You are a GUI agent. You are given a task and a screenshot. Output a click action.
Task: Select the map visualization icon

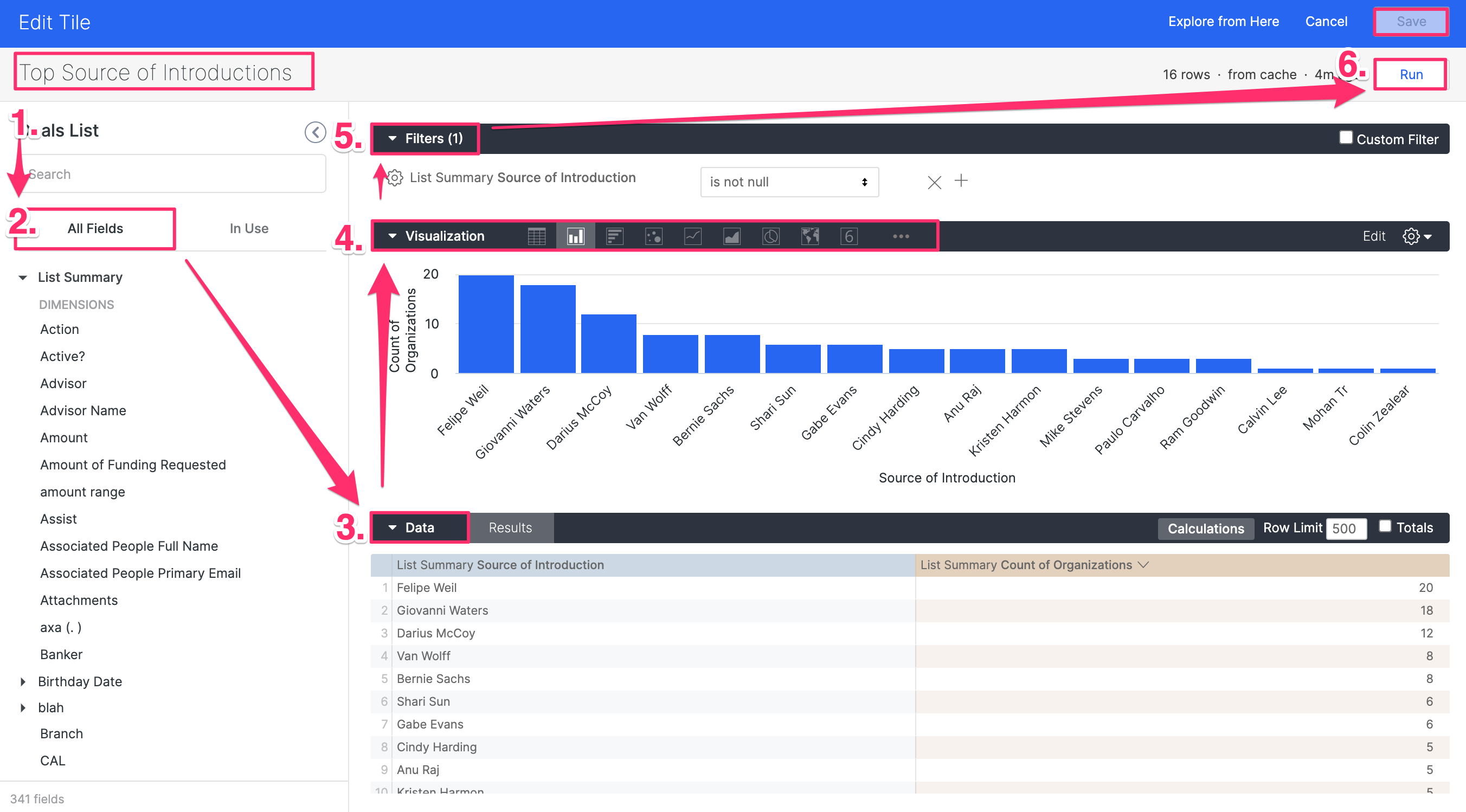[809, 236]
